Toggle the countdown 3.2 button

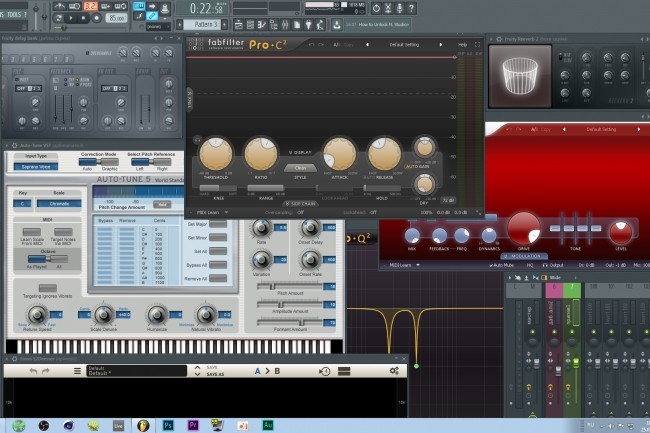[x=90, y=6]
